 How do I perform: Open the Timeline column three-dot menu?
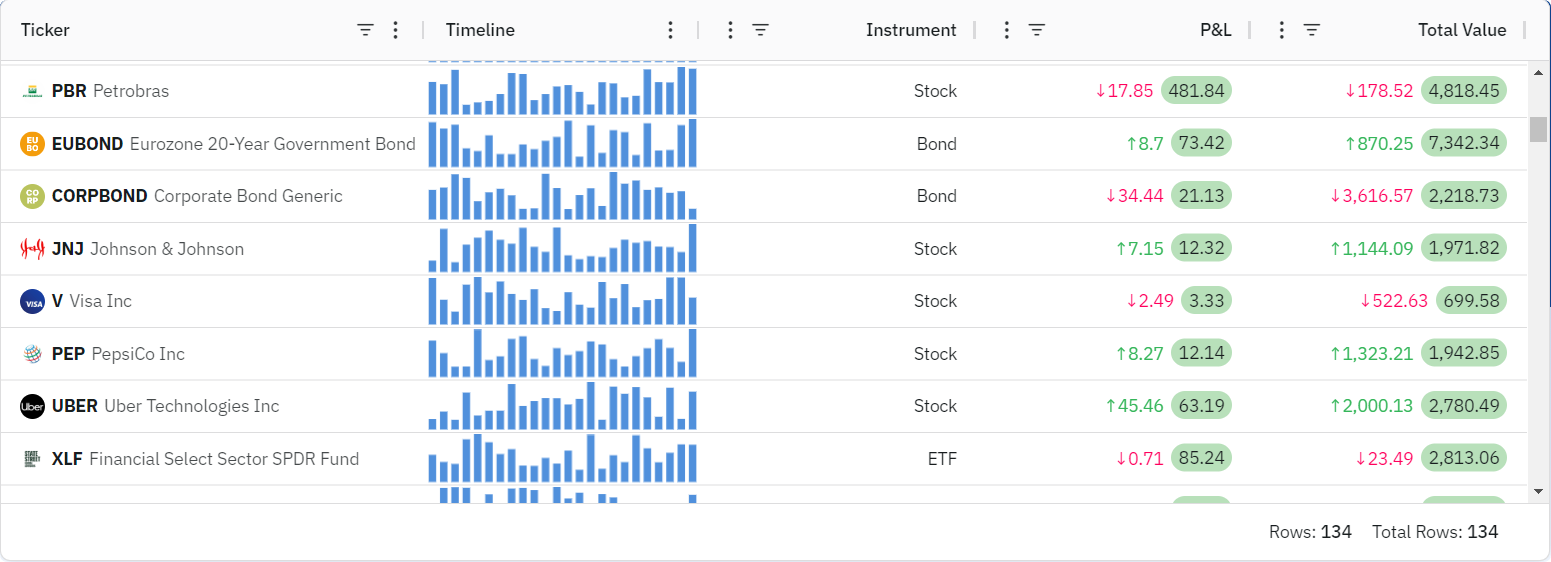671,30
